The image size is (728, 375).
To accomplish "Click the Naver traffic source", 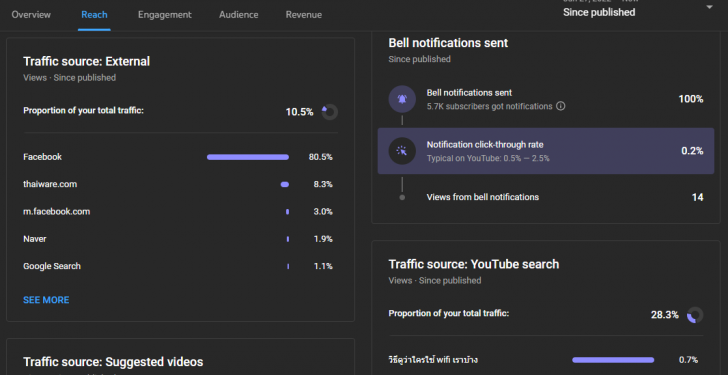I will 35,239.
